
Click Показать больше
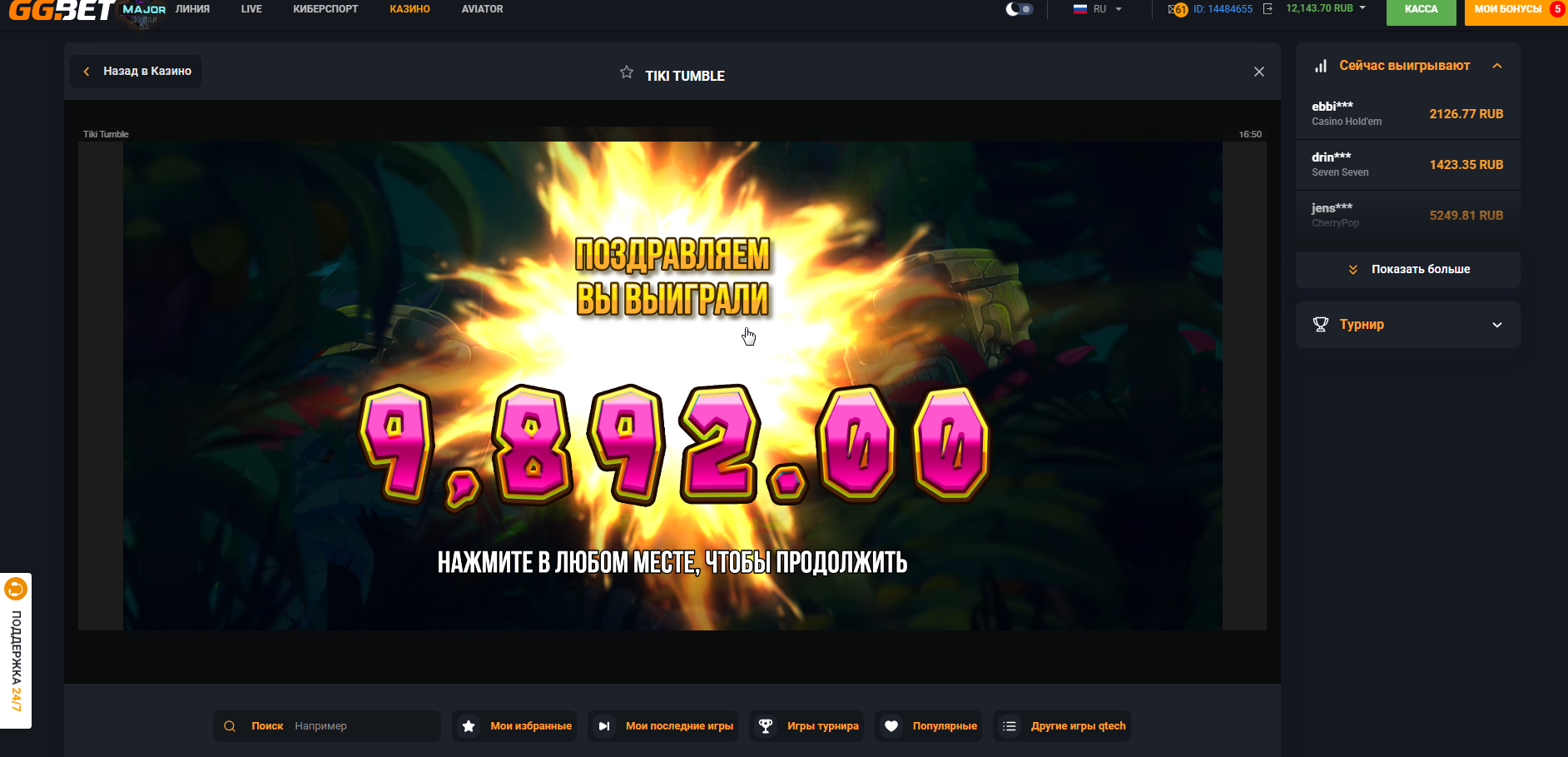(1407, 270)
